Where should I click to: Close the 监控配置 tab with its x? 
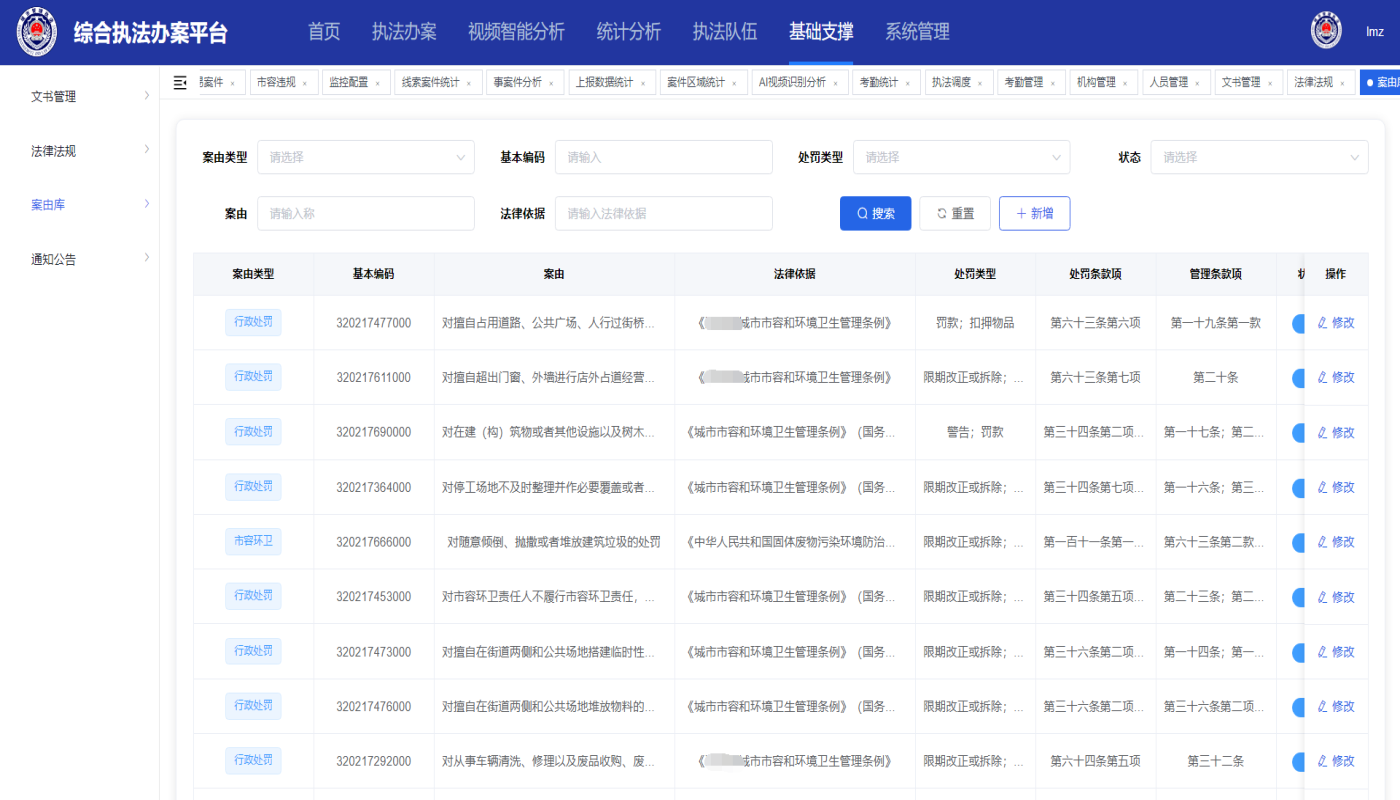click(378, 83)
